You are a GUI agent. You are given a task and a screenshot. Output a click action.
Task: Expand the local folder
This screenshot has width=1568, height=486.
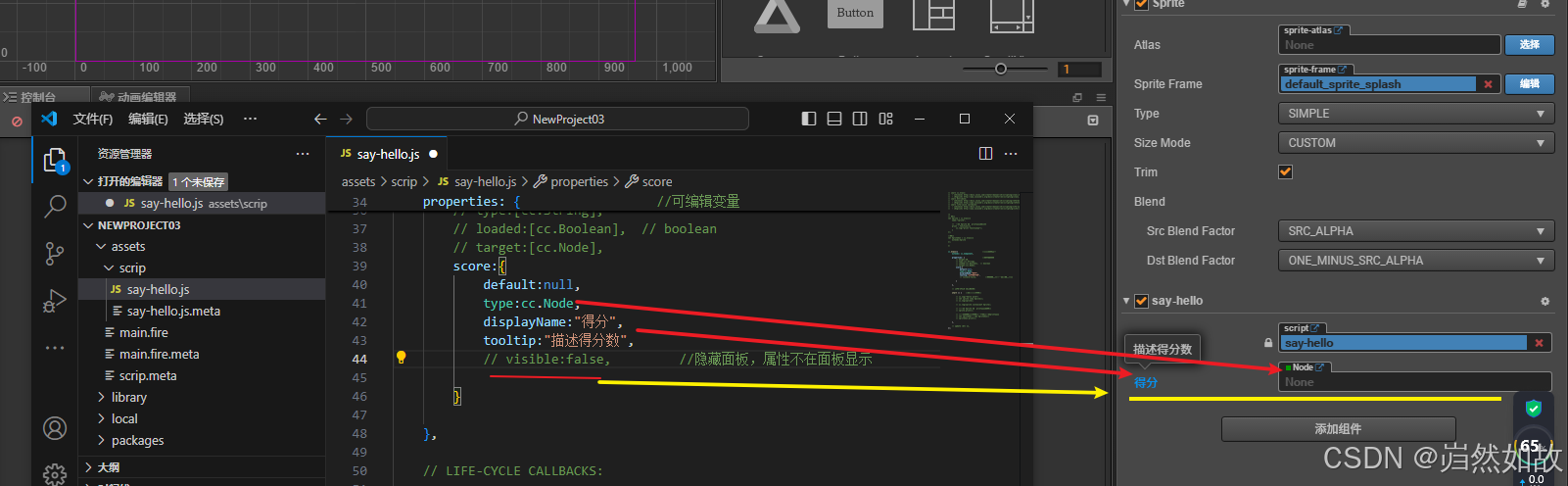pyautogui.click(x=102, y=419)
